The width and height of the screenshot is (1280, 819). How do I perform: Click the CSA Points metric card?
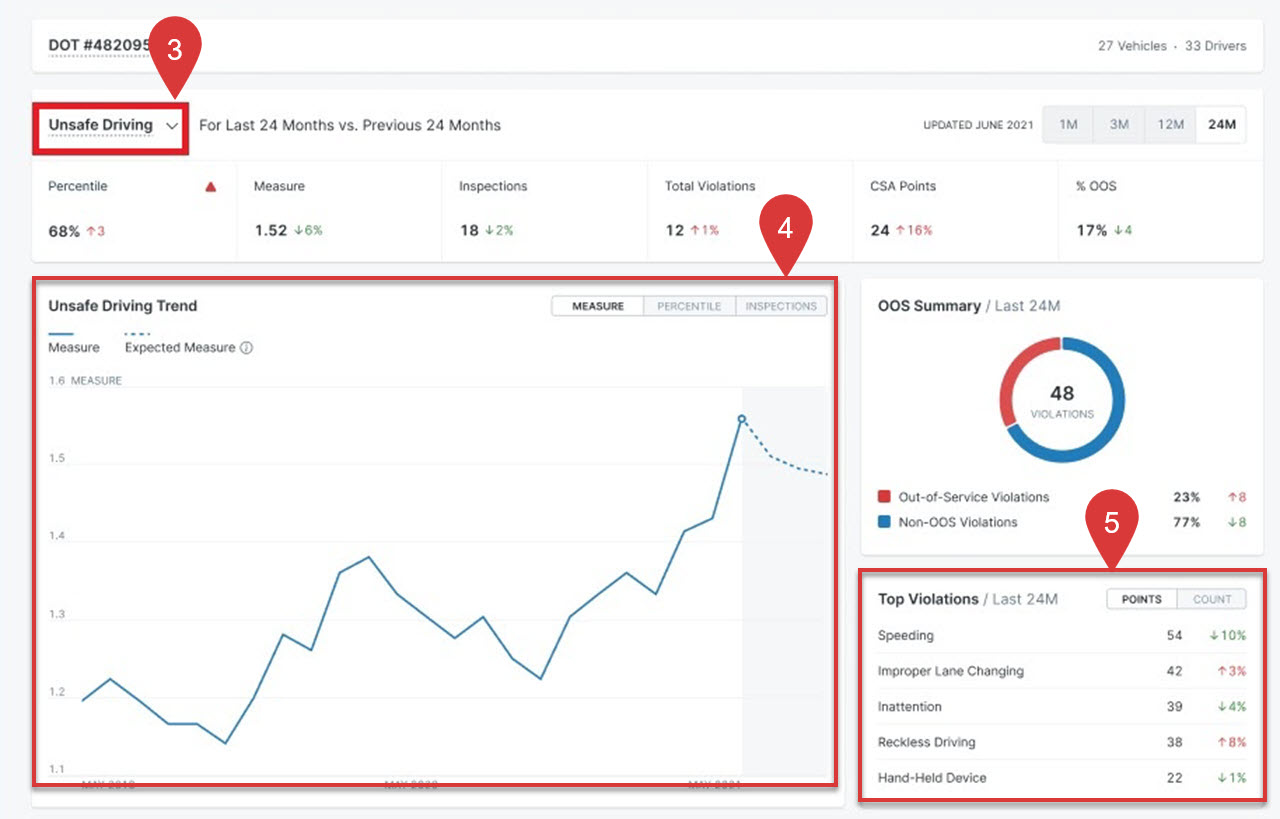(x=956, y=208)
